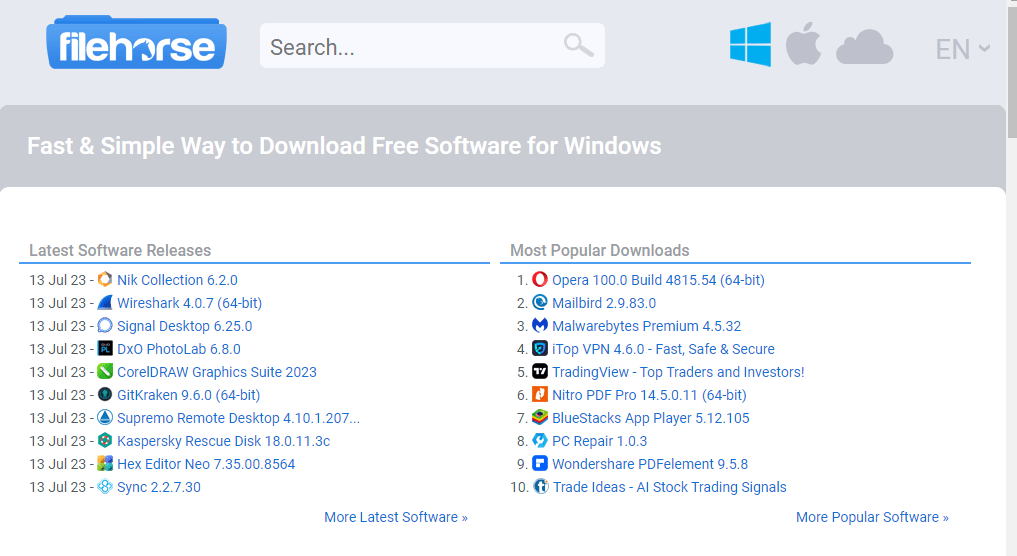Open DxO PhotoLab 6.8.0 link
The image size is (1017, 556).
(x=178, y=349)
